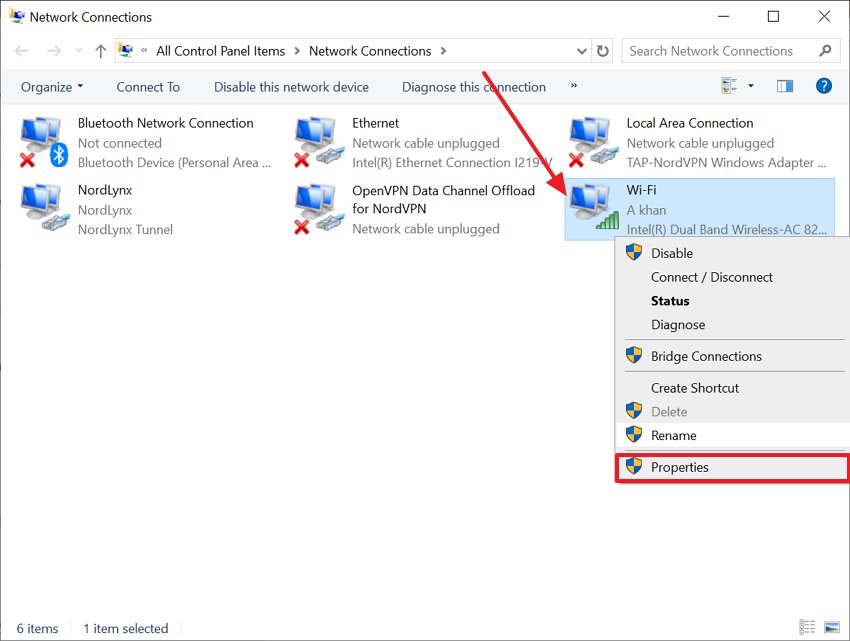The image size is (850, 641).
Task: Switch to large icons view in status bar
Action: (x=832, y=627)
